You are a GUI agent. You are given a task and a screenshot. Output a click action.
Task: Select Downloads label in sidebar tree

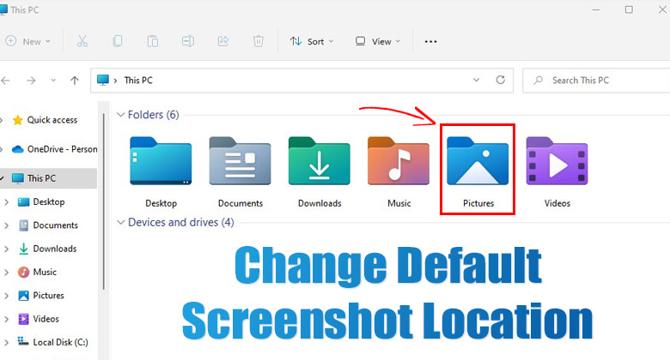click(55, 249)
